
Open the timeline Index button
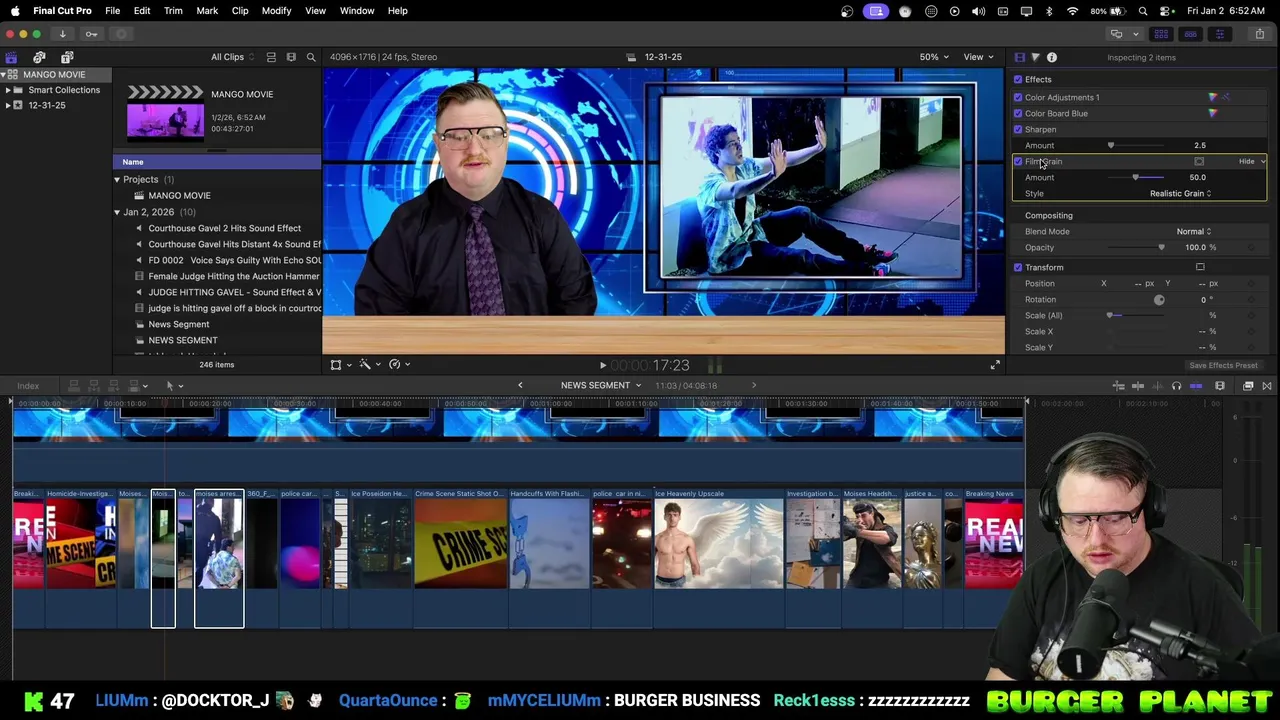tap(28, 386)
